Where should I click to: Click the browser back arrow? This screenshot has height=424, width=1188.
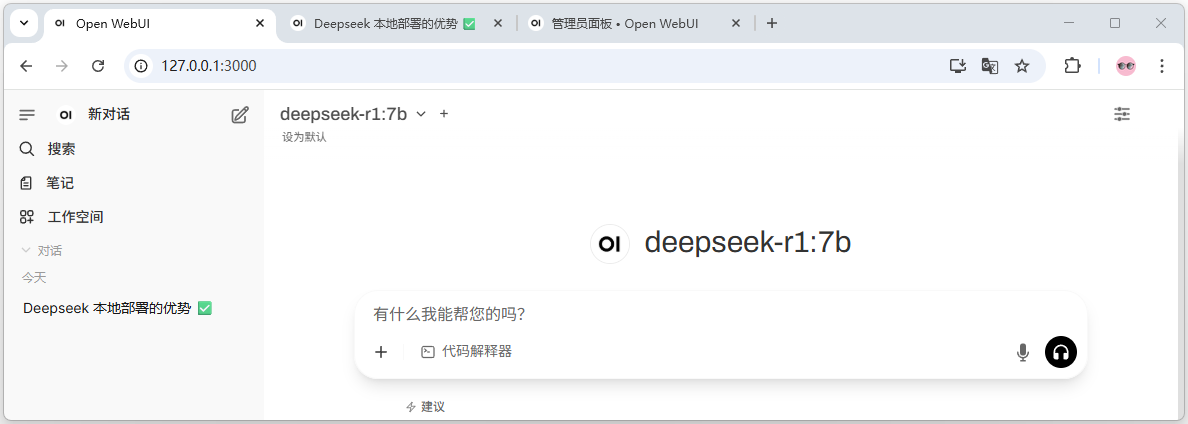(x=27, y=66)
